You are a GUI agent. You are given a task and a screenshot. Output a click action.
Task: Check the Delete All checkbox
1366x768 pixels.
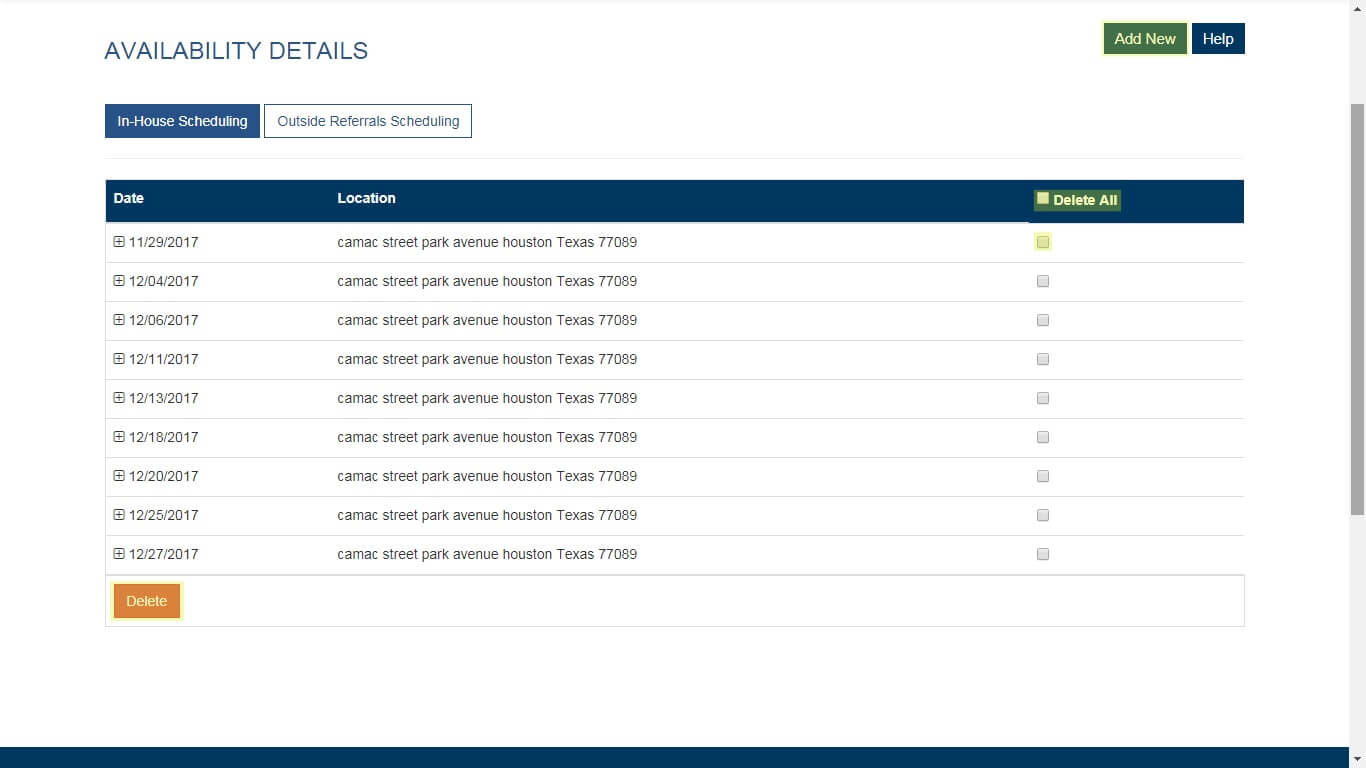[x=1043, y=199]
